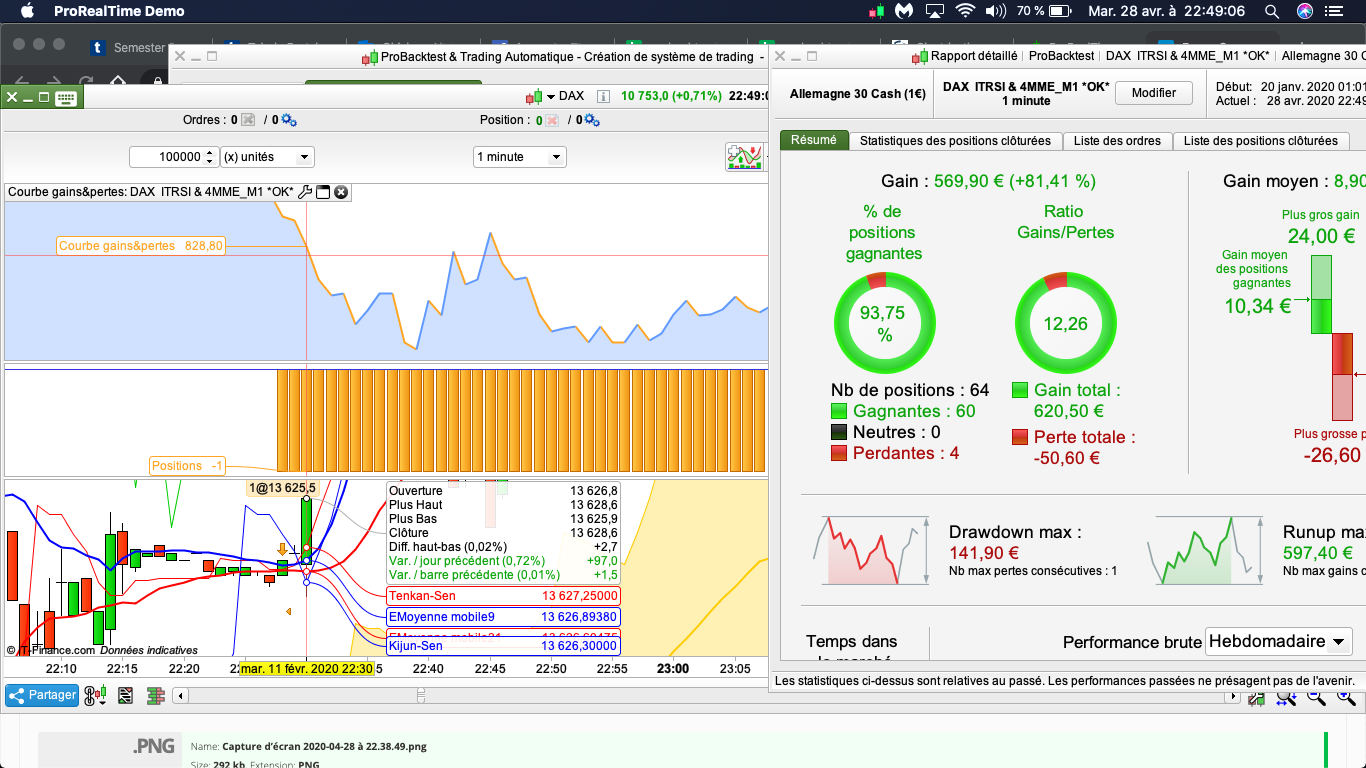
Task: Launch Siri from the menu bar
Action: (1305, 11)
